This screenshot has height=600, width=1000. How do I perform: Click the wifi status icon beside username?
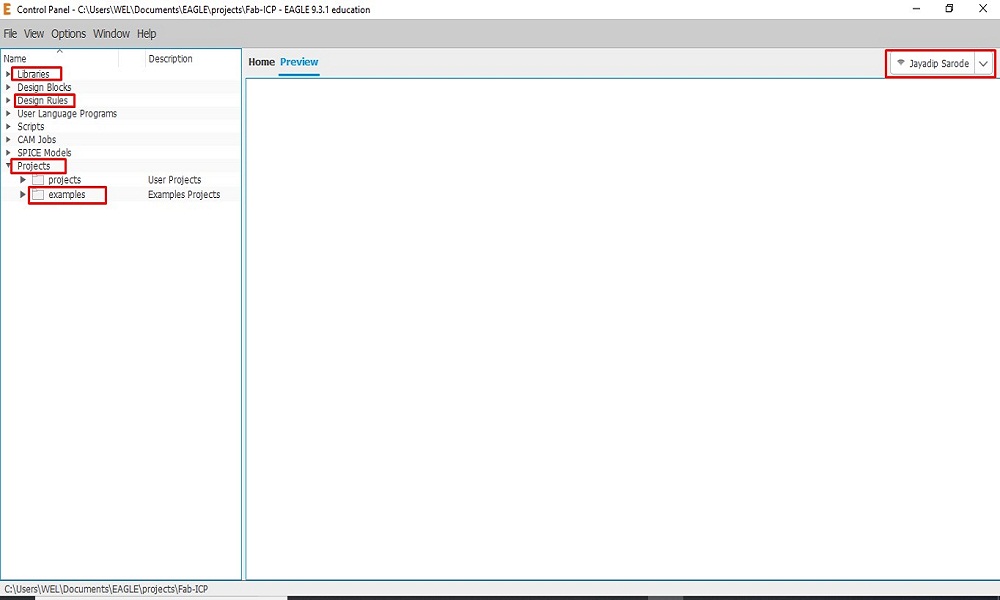click(x=901, y=62)
